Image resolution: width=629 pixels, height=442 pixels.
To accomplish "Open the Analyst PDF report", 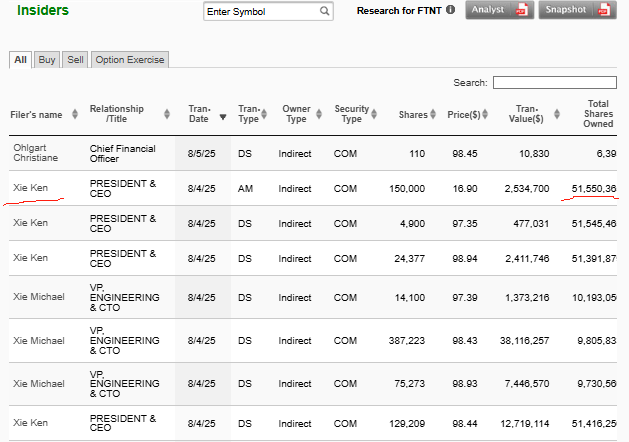I will (499, 10).
